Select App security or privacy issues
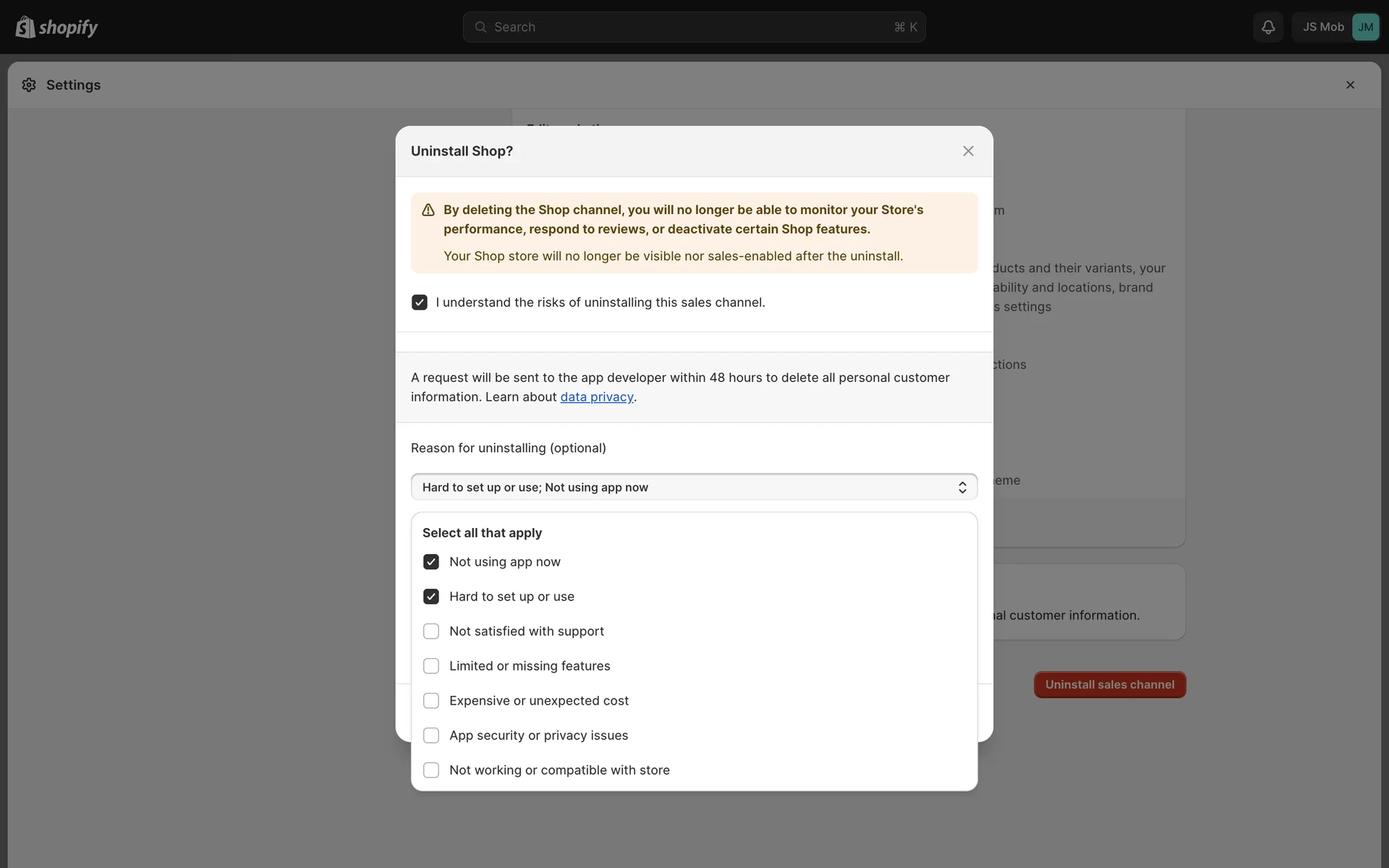1389x868 pixels. tap(431, 736)
